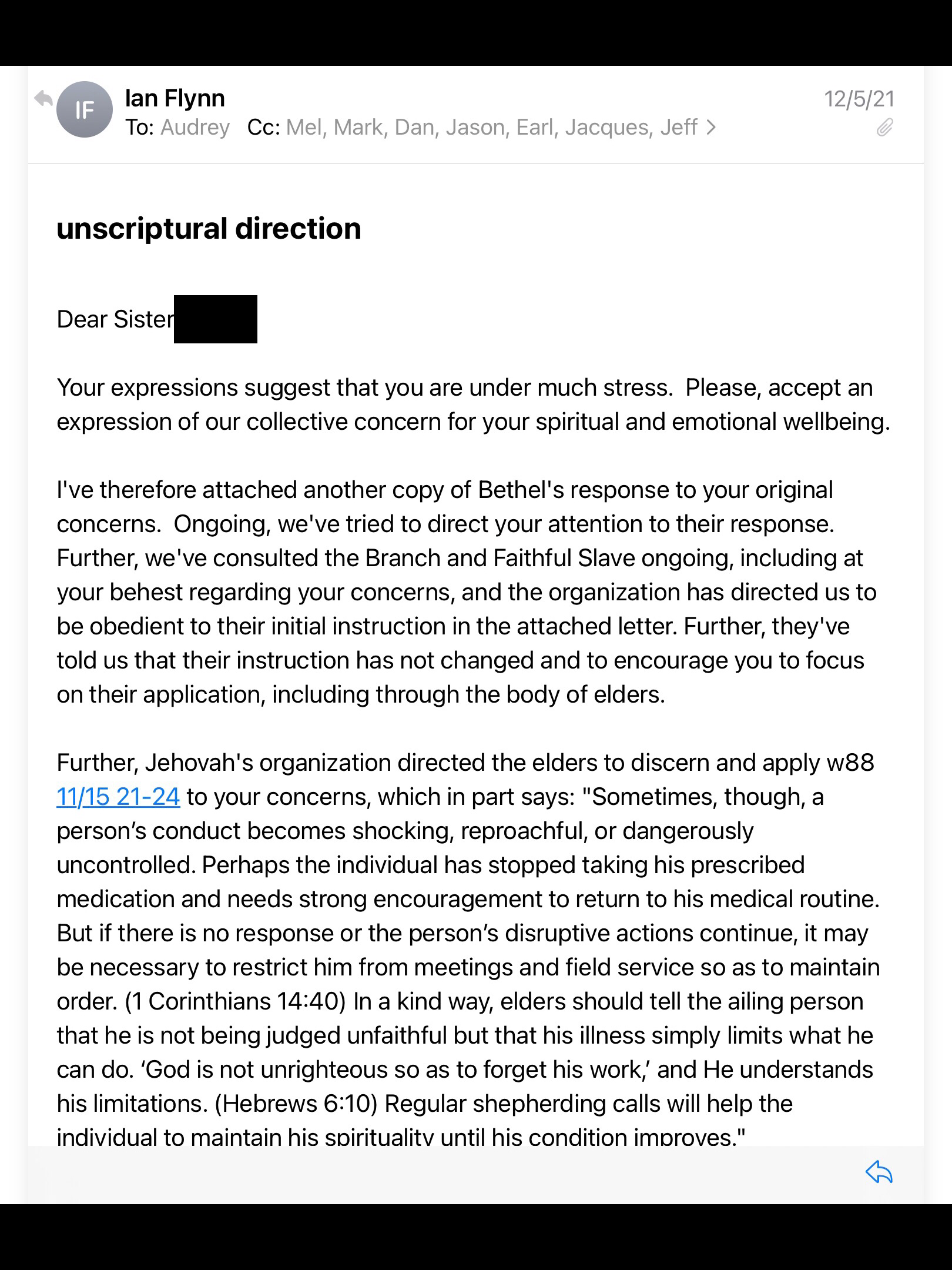Open the paperclip attachment icon
The height and width of the screenshot is (1270, 952).
[x=885, y=127]
